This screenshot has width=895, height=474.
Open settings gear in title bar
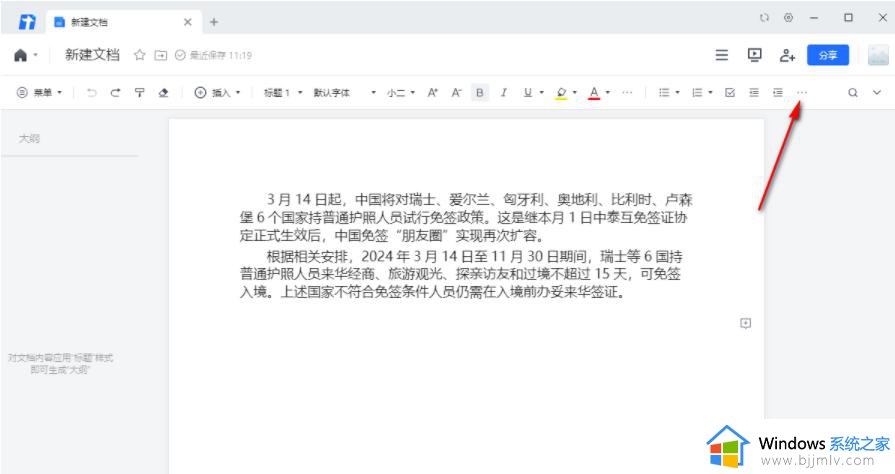[788, 18]
